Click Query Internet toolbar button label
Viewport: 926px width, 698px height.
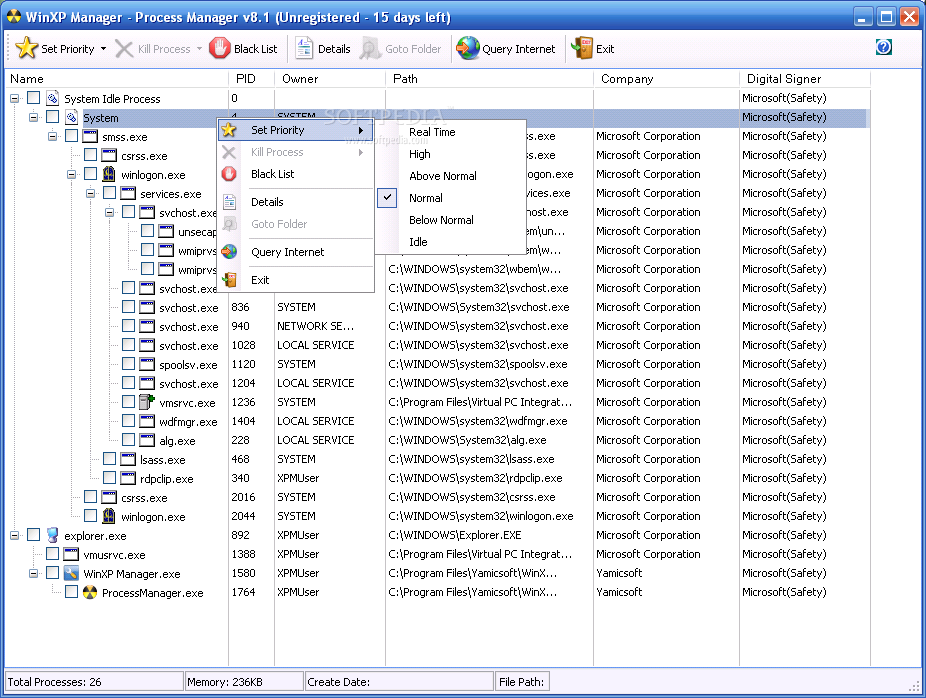coord(519,49)
